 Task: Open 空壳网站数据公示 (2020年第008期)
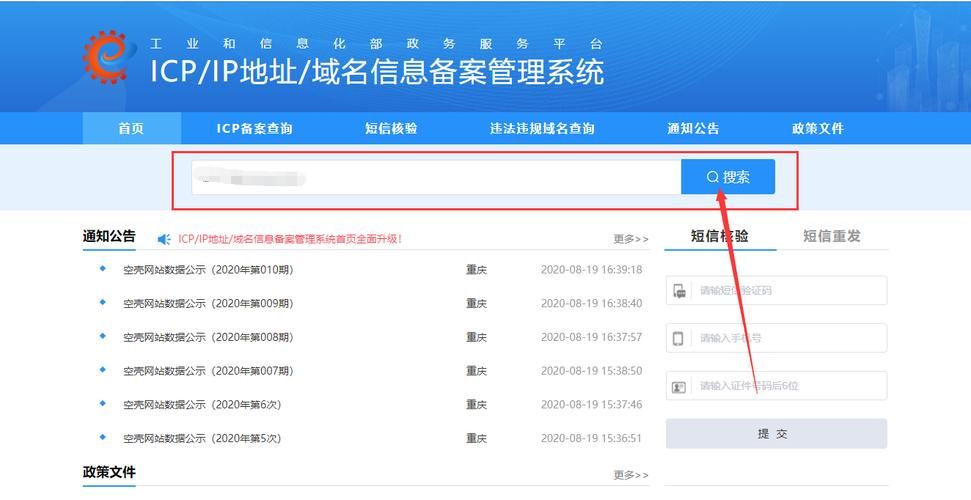click(208, 337)
